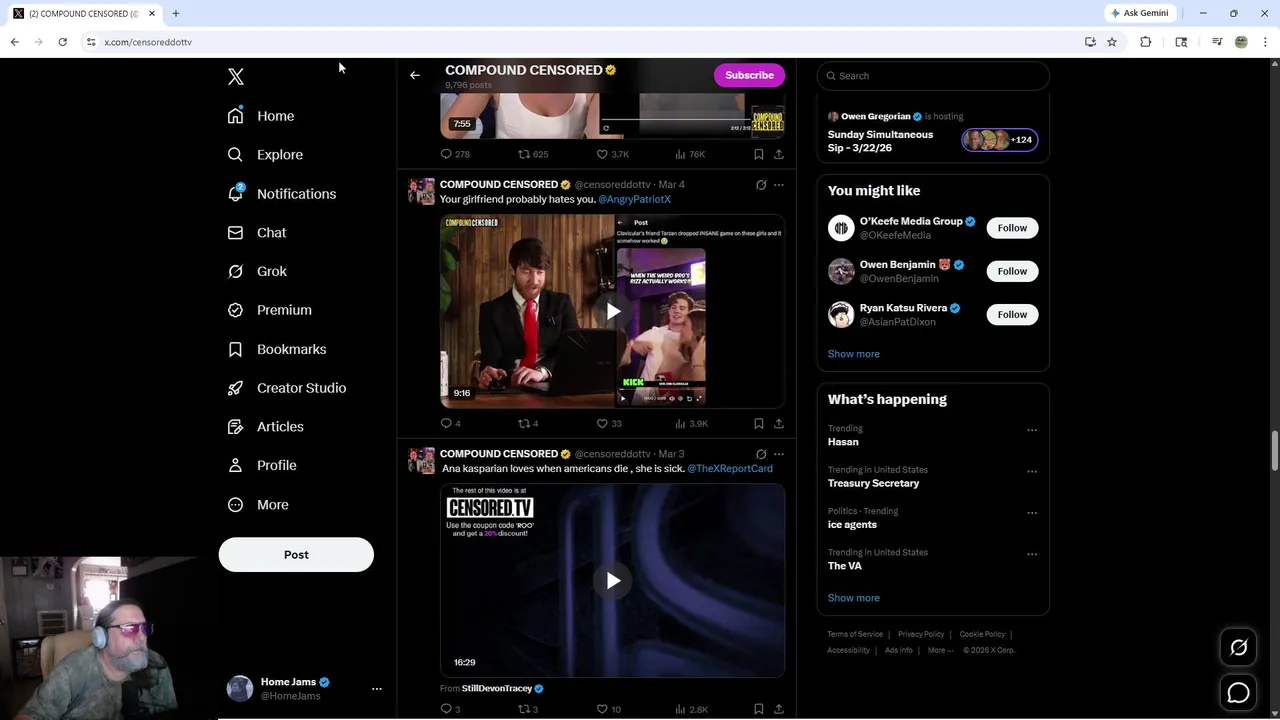Subscribe to COMPOUND CENSORED
Viewport: 1280px width, 720px height.
[x=749, y=75]
